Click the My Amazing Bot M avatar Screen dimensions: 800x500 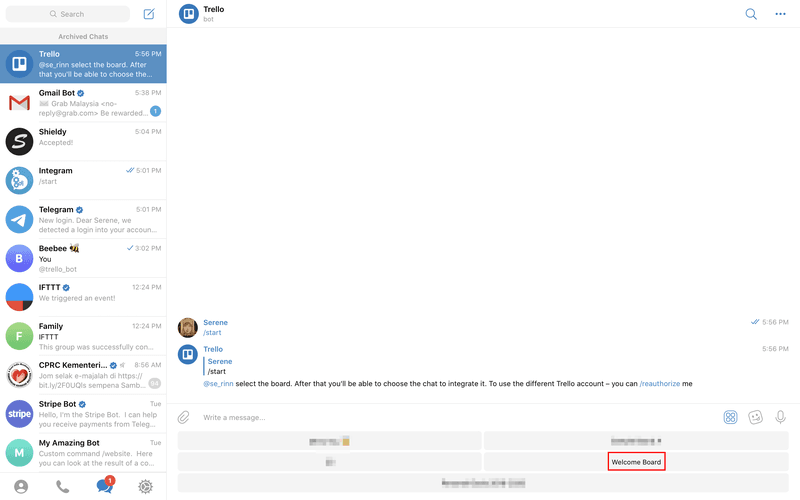[19, 453]
